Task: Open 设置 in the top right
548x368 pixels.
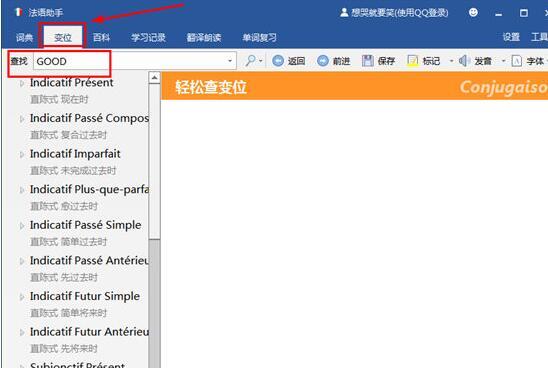Action: [x=511, y=37]
